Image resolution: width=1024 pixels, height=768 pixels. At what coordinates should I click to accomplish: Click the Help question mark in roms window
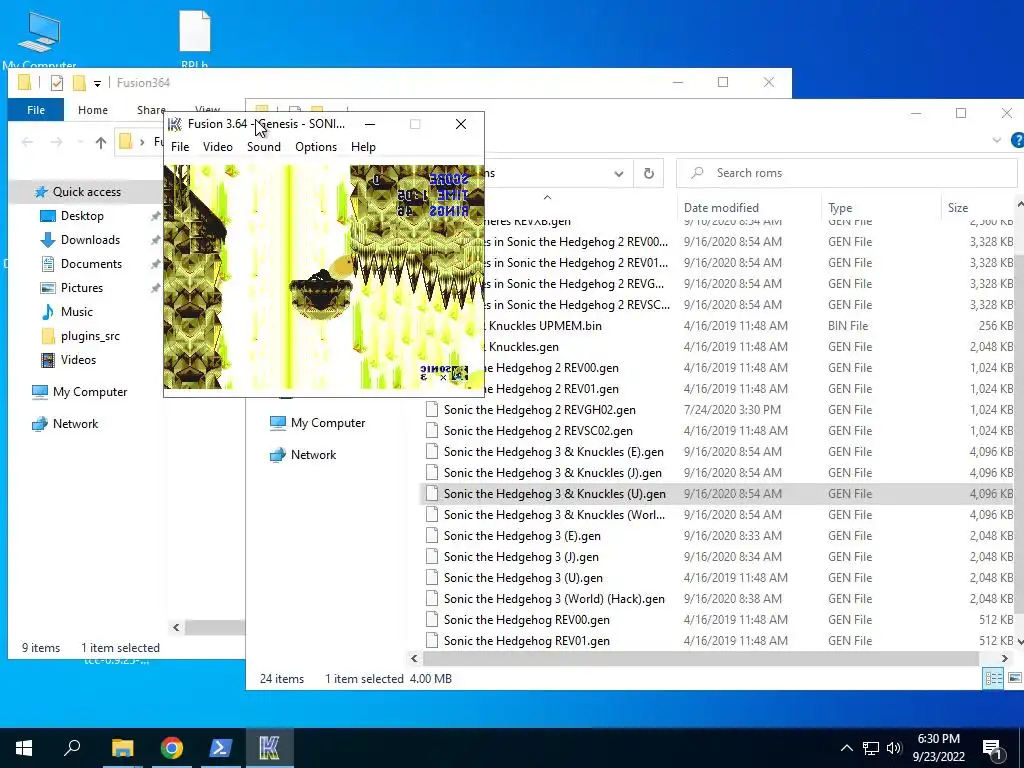pos(1017,140)
